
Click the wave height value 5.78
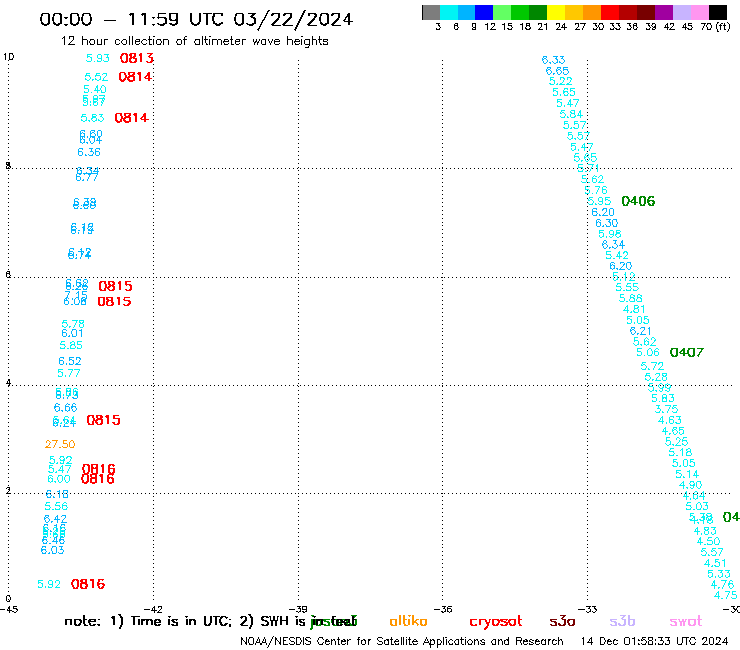pos(73,324)
